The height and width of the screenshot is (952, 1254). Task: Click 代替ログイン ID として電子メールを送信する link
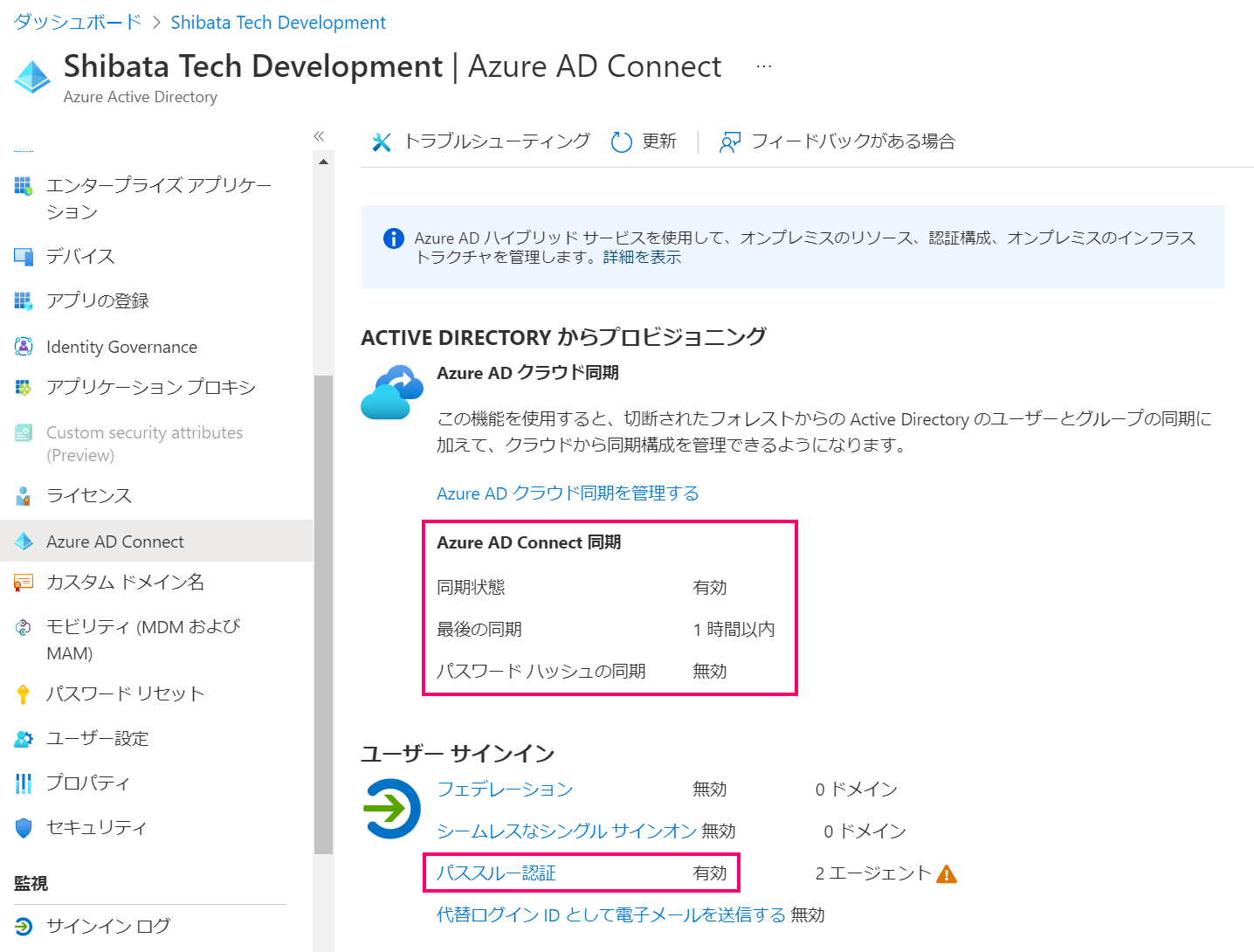[611, 915]
